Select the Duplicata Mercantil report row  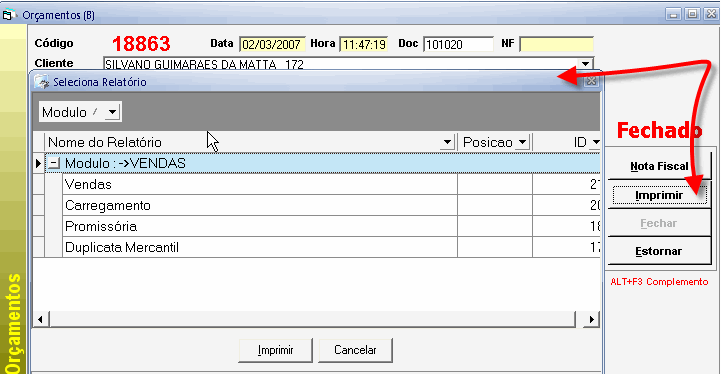[331, 247]
